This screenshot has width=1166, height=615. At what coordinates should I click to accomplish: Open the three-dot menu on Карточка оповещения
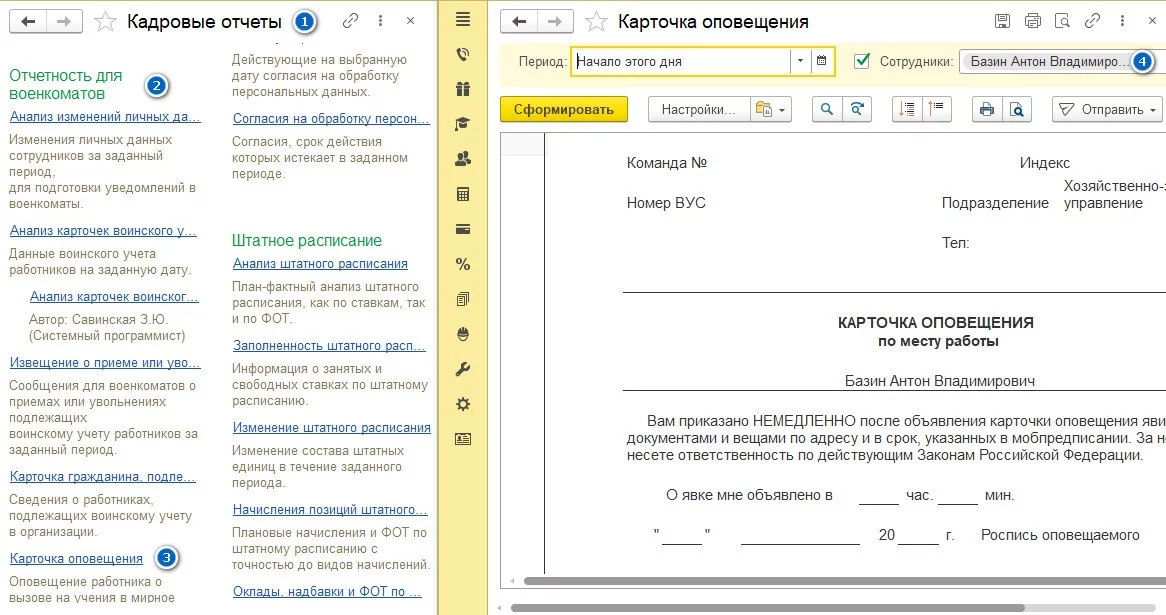point(1124,20)
